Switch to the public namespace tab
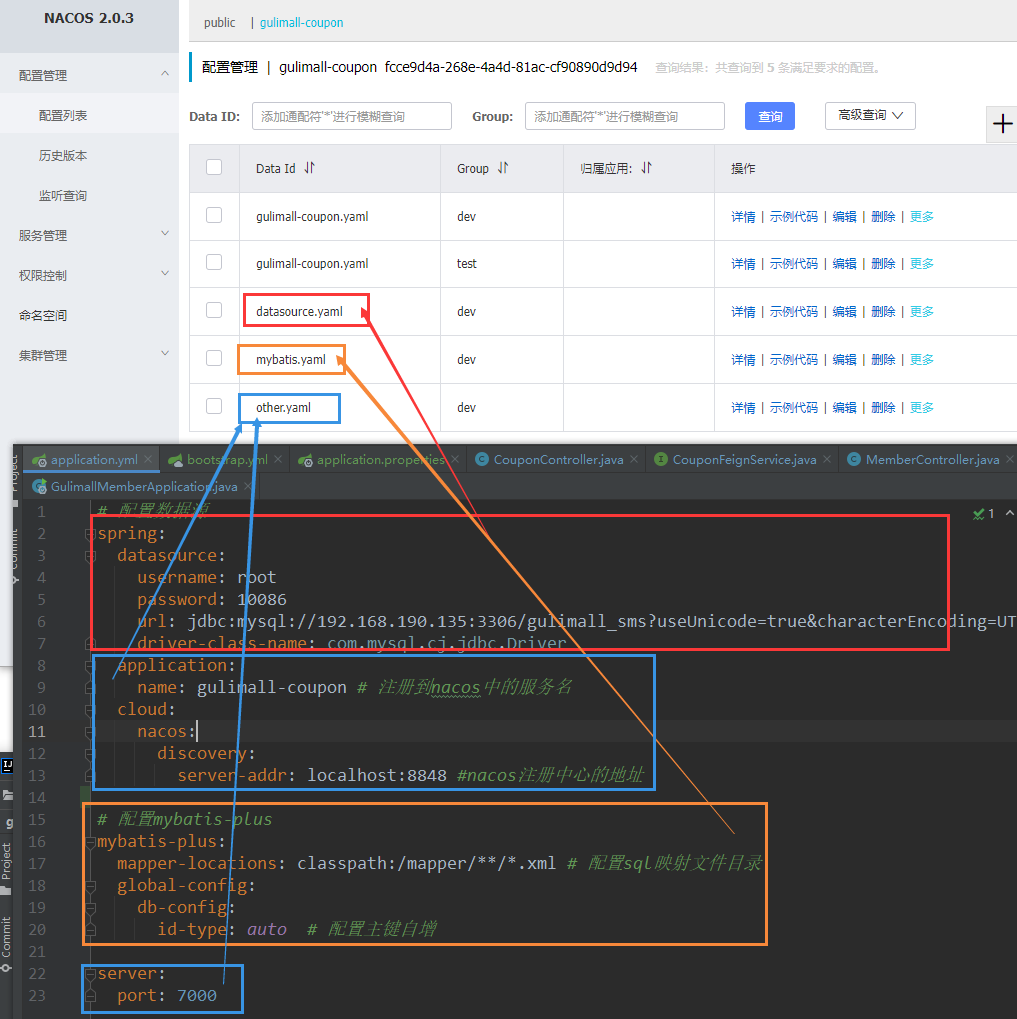Image resolution: width=1017 pixels, height=1019 pixels. pyautogui.click(x=220, y=23)
